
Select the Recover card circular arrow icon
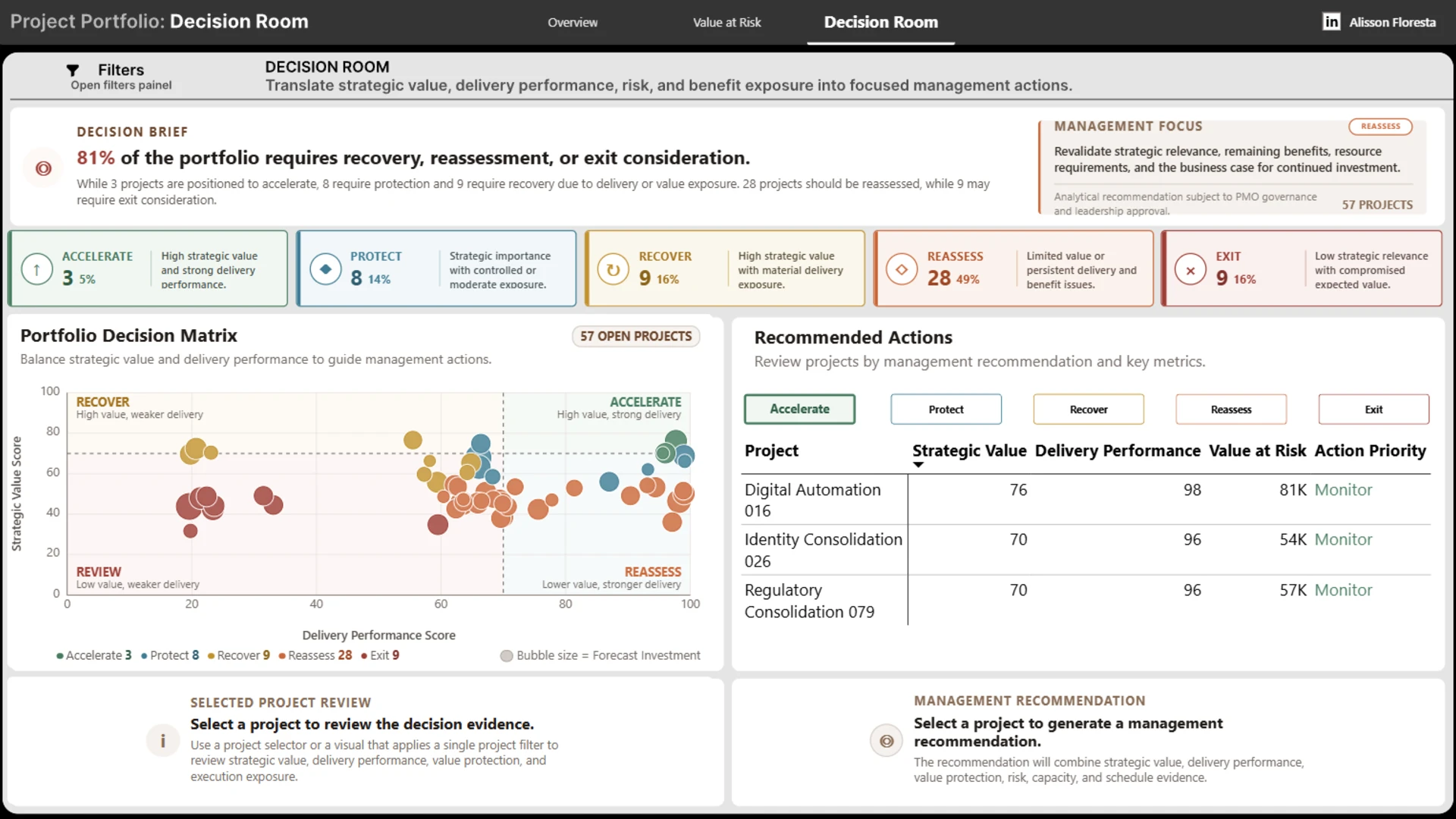pyautogui.click(x=613, y=269)
